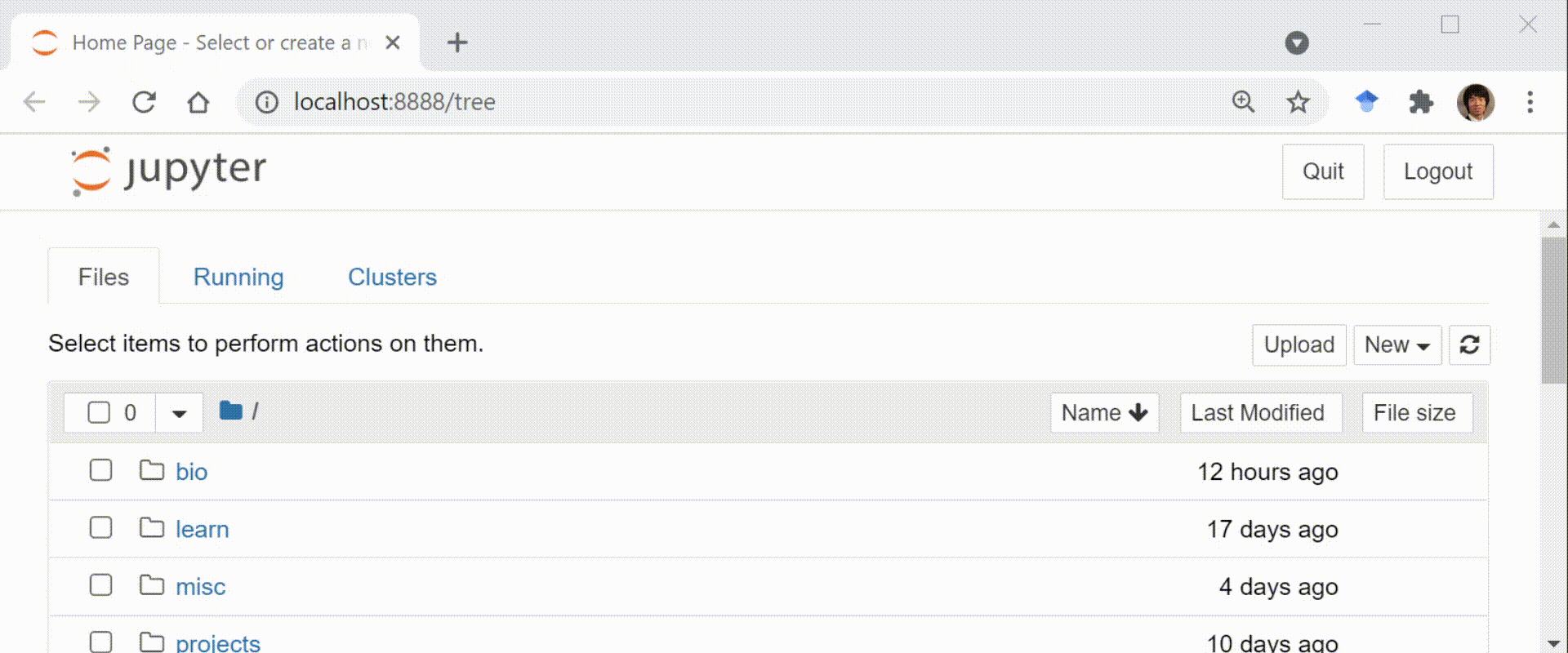This screenshot has height=653, width=1568.
Task: Check the box next to bio folder
Action: point(101,470)
